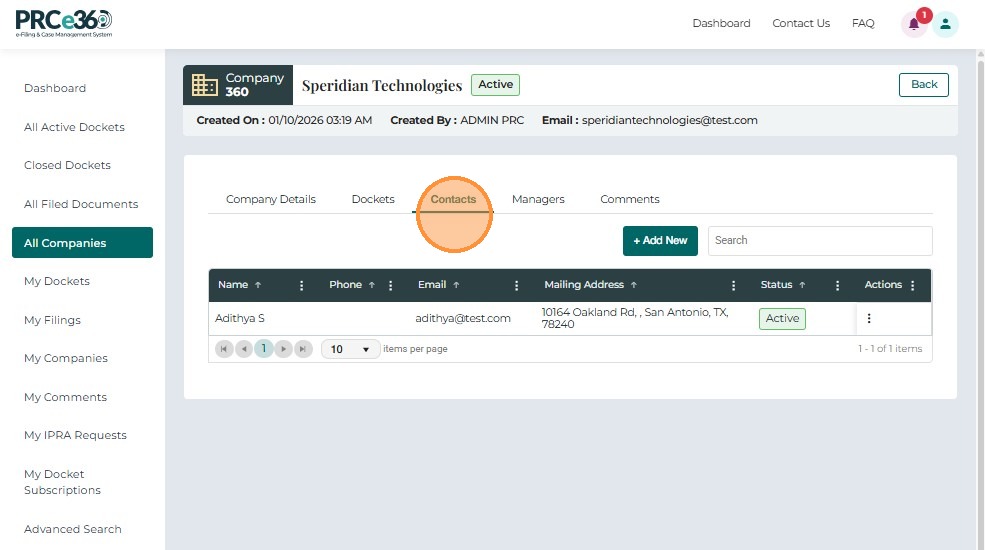Go to the last page arrow
This screenshot has height=550, width=985.
click(303, 349)
